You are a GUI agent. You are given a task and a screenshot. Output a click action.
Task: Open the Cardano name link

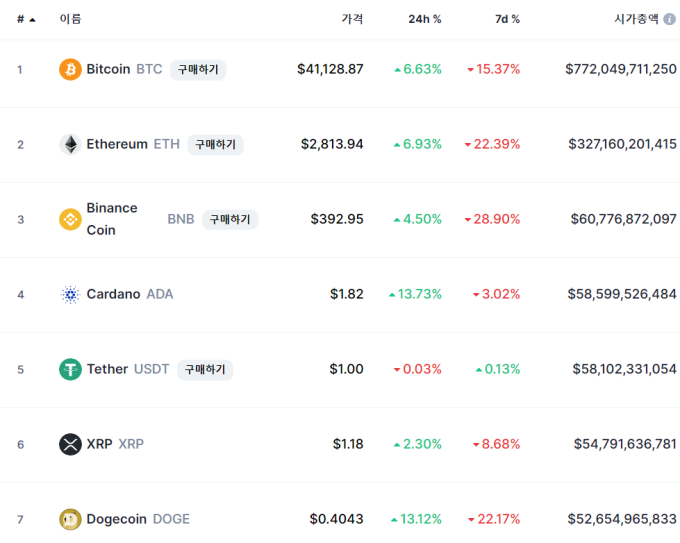113,294
